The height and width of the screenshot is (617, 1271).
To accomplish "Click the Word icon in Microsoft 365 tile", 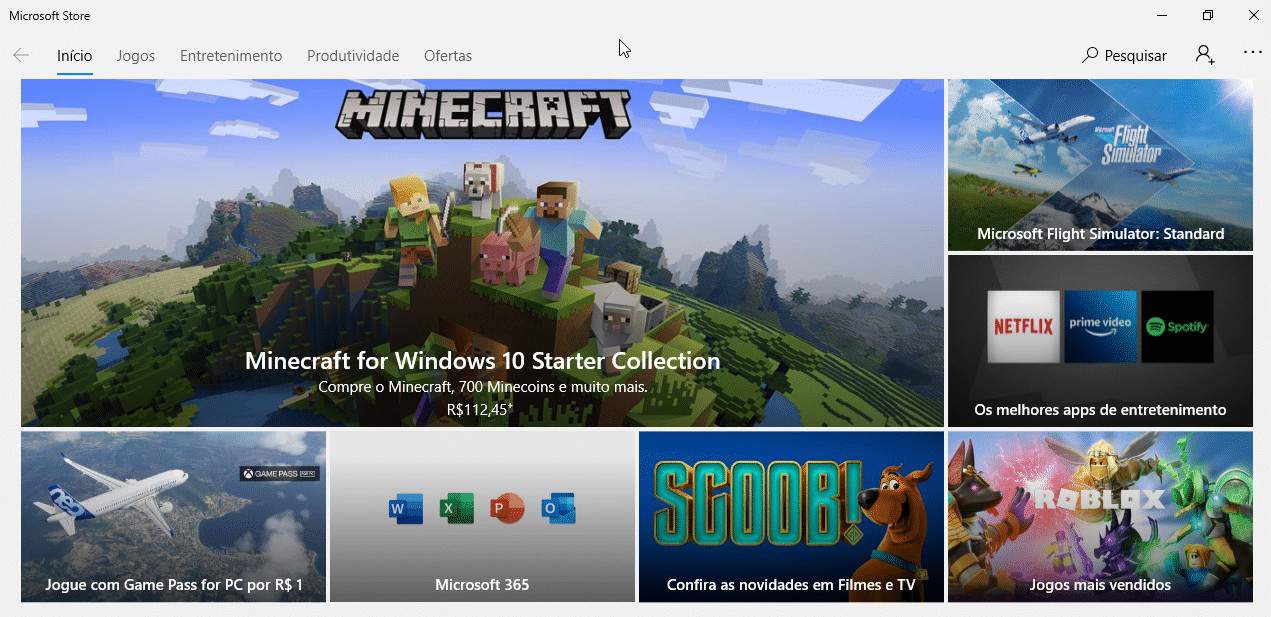I will pos(406,509).
